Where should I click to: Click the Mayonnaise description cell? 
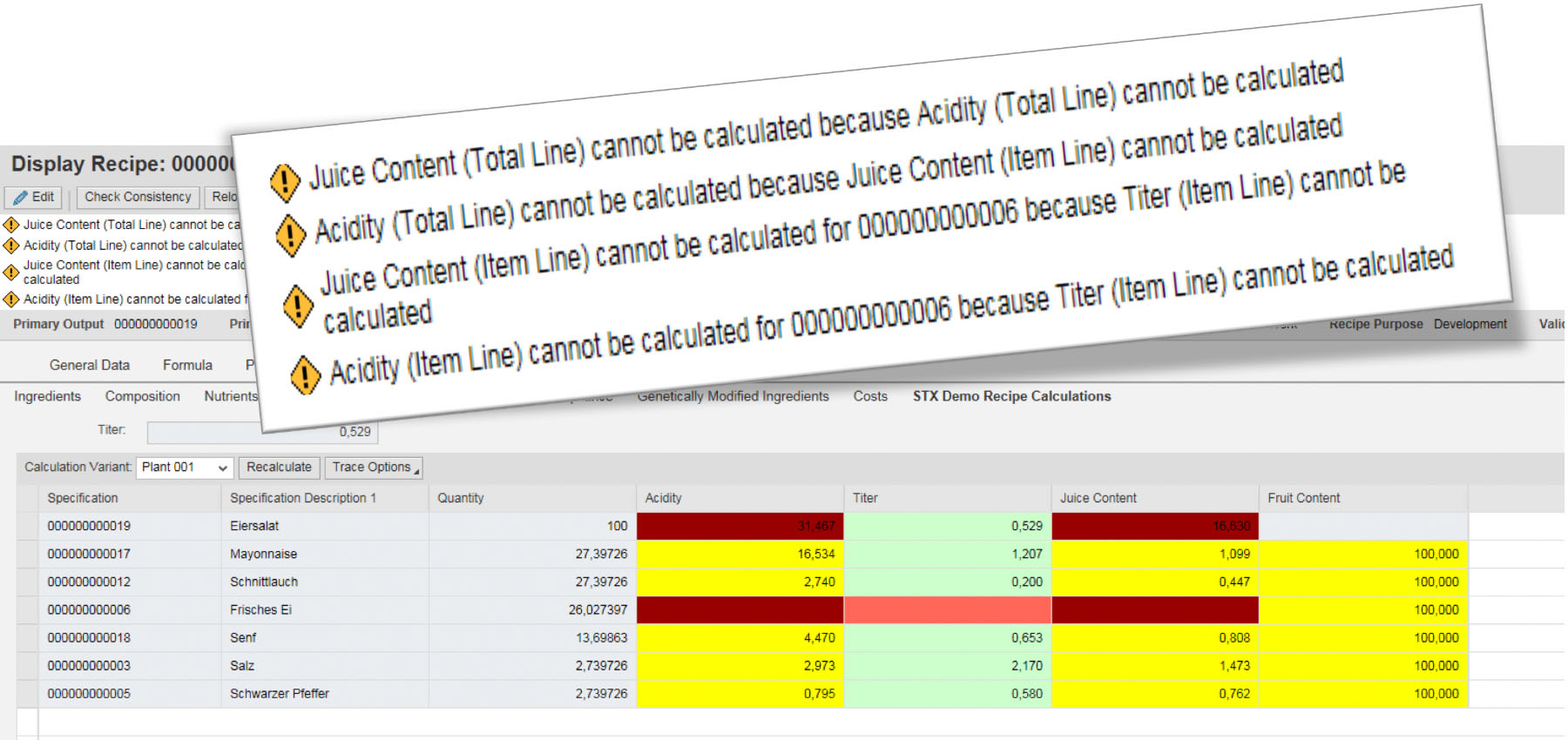[325, 554]
